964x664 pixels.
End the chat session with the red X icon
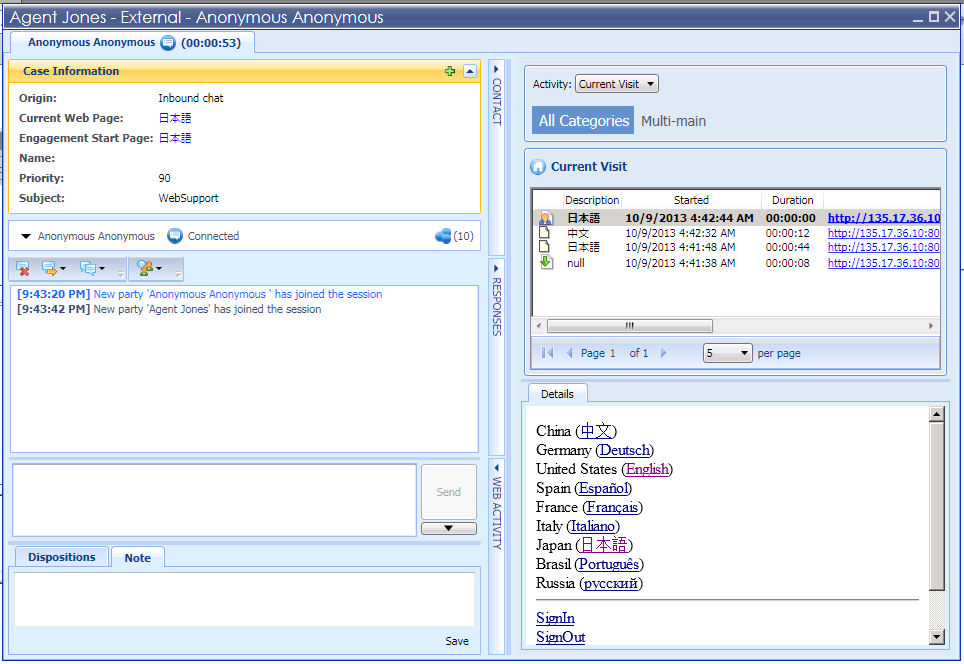point(23,269)
